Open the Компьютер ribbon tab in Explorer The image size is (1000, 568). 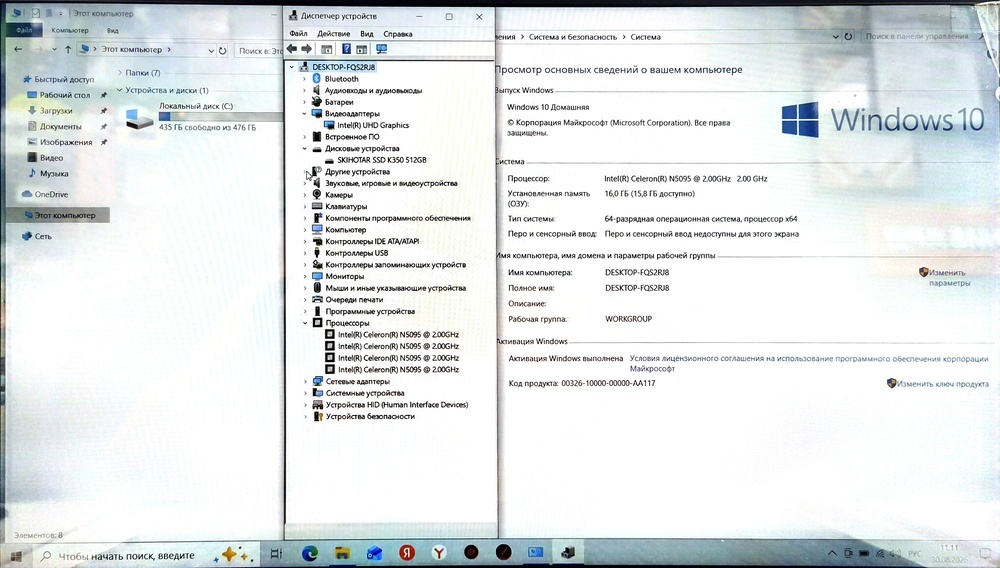(x=70, y=30)
